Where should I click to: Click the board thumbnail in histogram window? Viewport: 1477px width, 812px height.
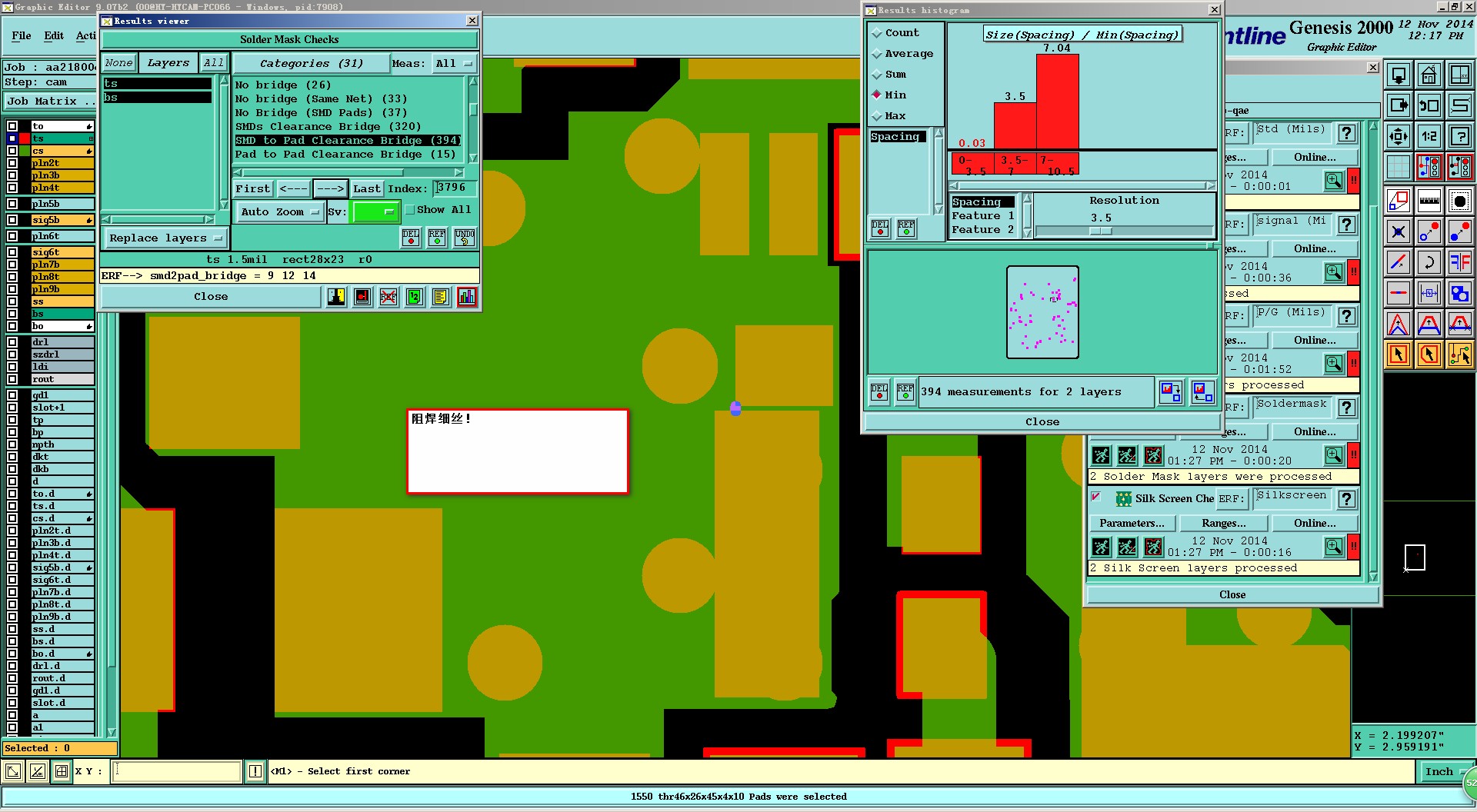(1042, 312)
